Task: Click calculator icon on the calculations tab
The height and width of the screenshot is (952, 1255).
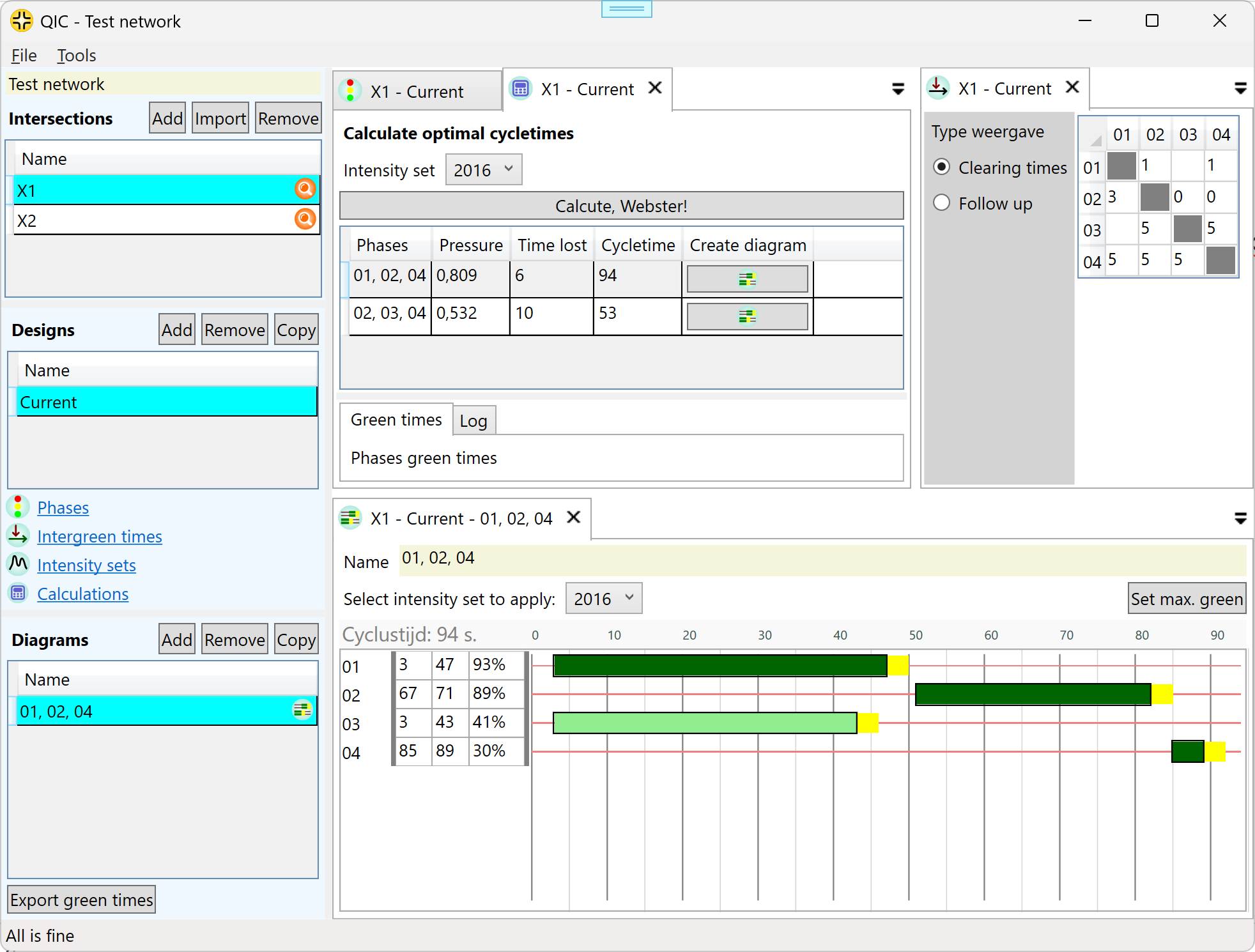Action: click(x=521, y=89)
